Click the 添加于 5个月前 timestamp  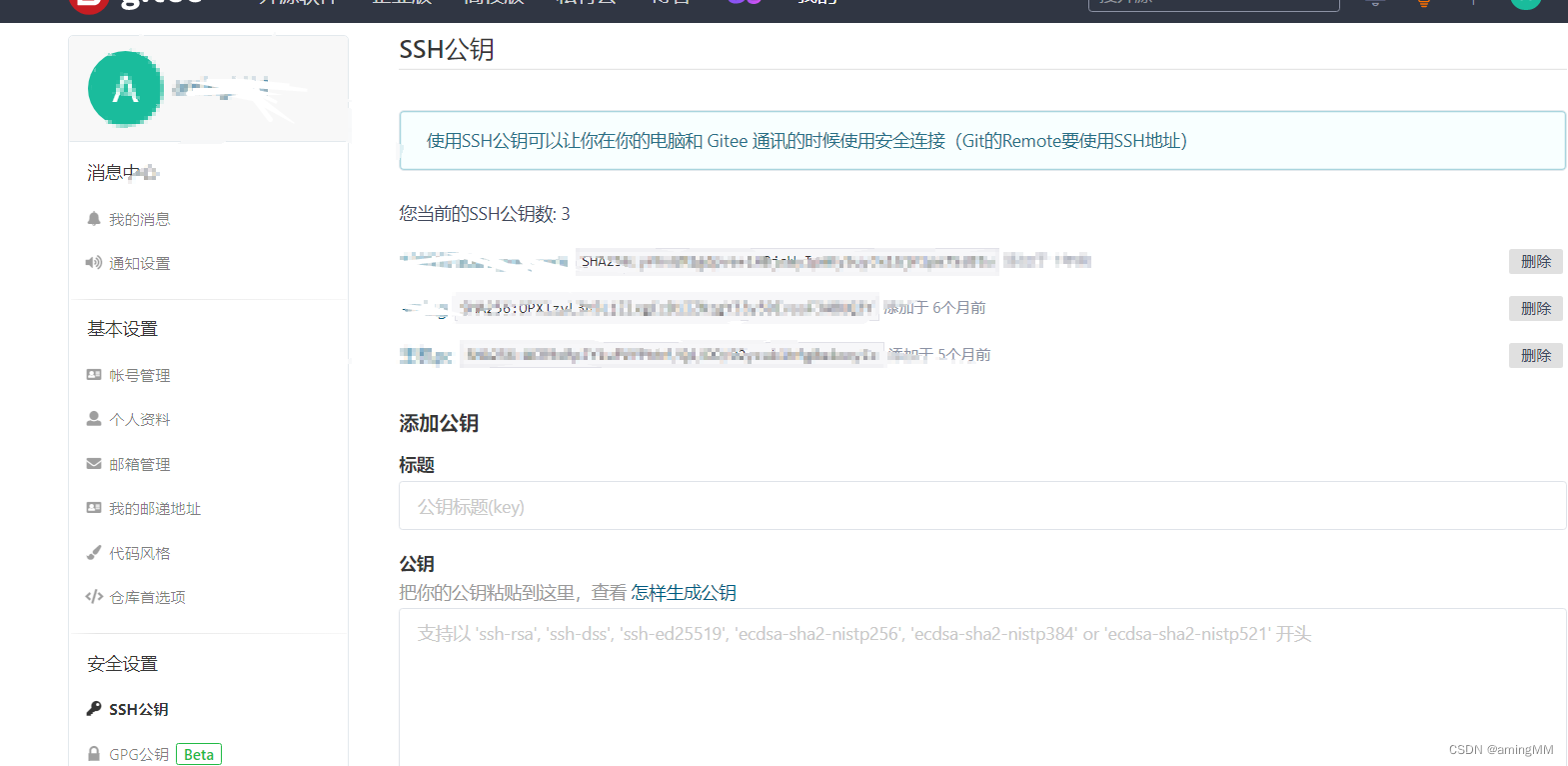(939, 355)
